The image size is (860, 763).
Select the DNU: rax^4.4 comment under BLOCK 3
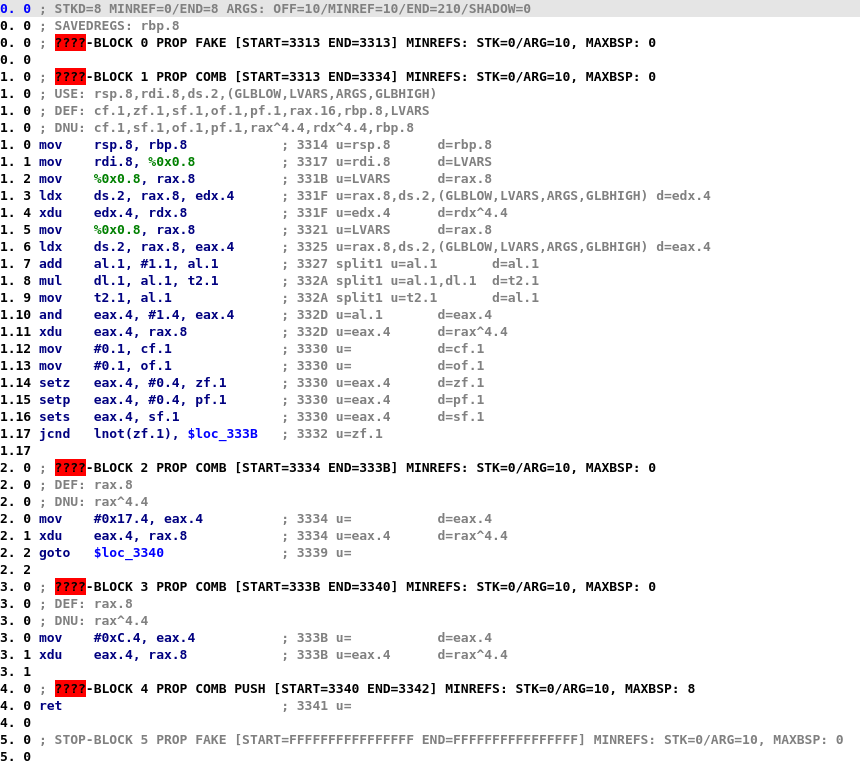coord(100,620)
